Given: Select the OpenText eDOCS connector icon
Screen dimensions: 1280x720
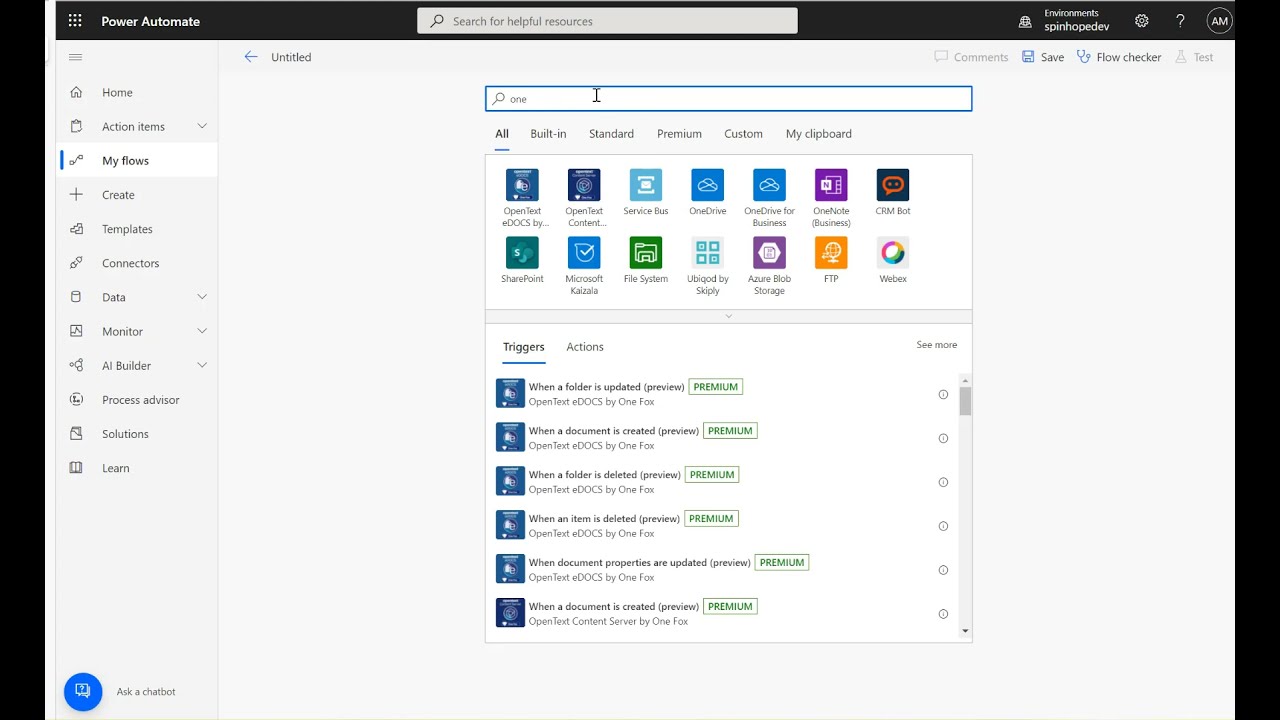Looking at the screenshot, I should (522, 185).
